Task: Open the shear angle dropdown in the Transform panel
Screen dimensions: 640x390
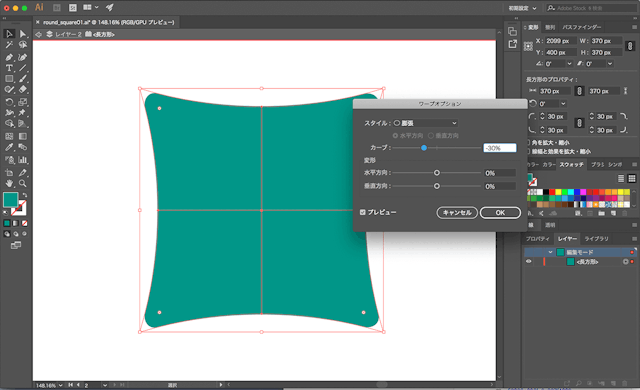Action: click(x=610, y=64)
